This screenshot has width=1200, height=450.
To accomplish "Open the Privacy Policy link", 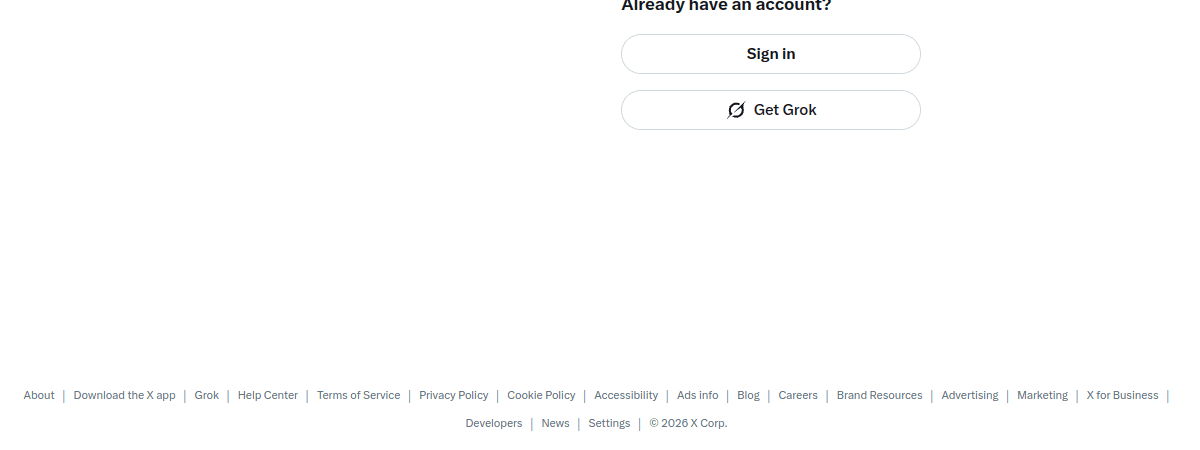I will pyautogui.click(x=453, y=395).
